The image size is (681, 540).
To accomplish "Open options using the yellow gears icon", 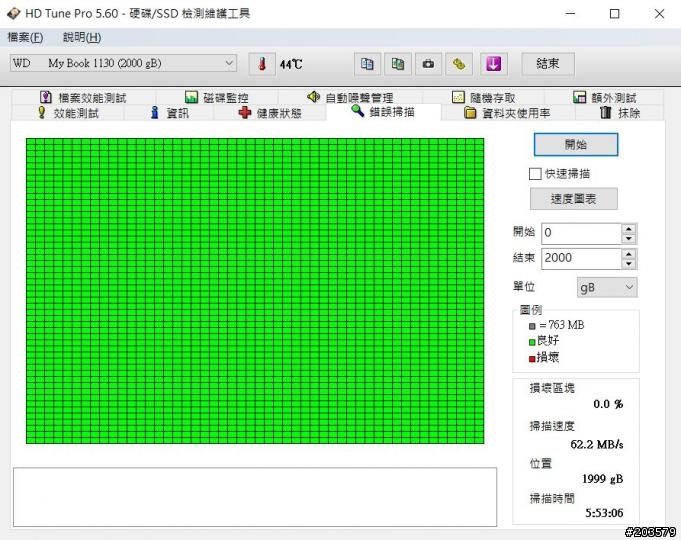I will coord(459,64).
